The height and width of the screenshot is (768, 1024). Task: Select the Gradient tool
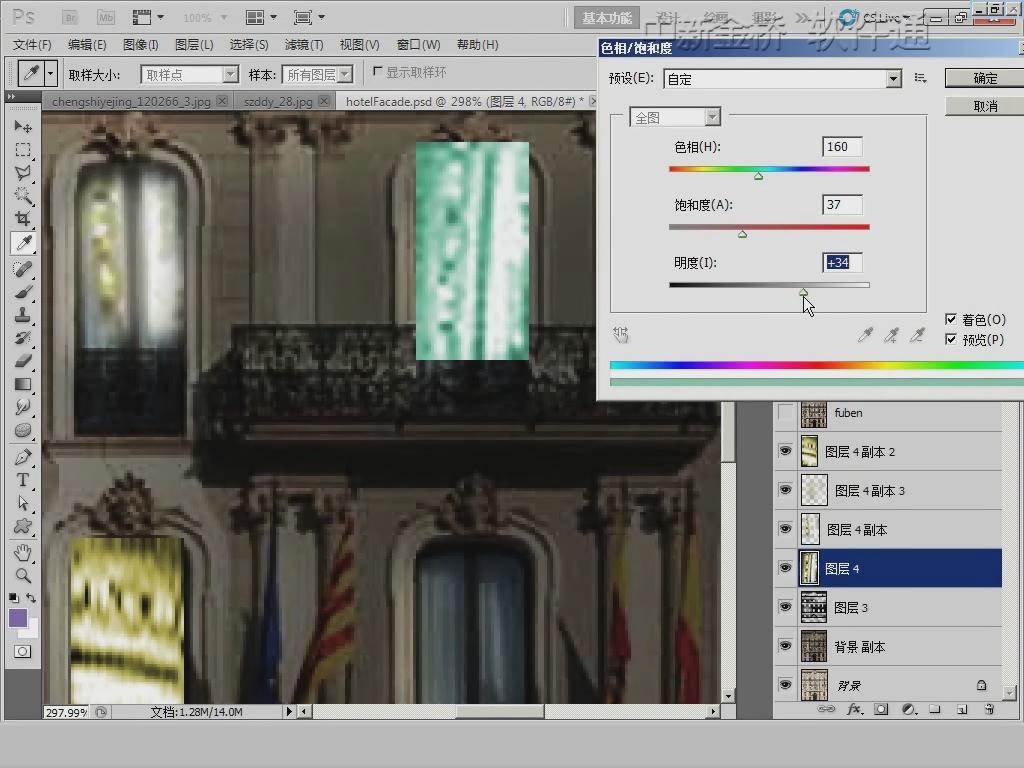tap(23, 384)
